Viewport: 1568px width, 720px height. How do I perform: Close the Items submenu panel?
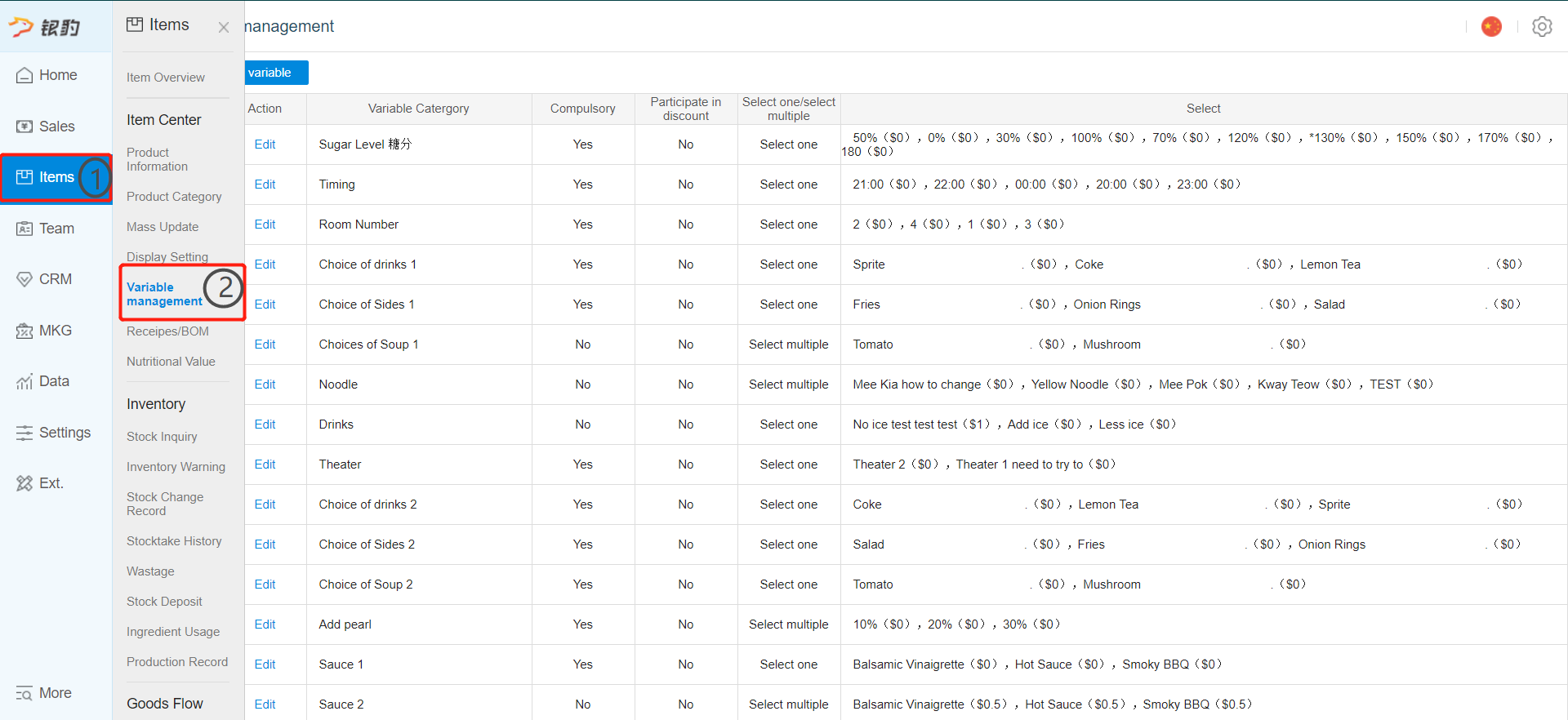[224, 28]
